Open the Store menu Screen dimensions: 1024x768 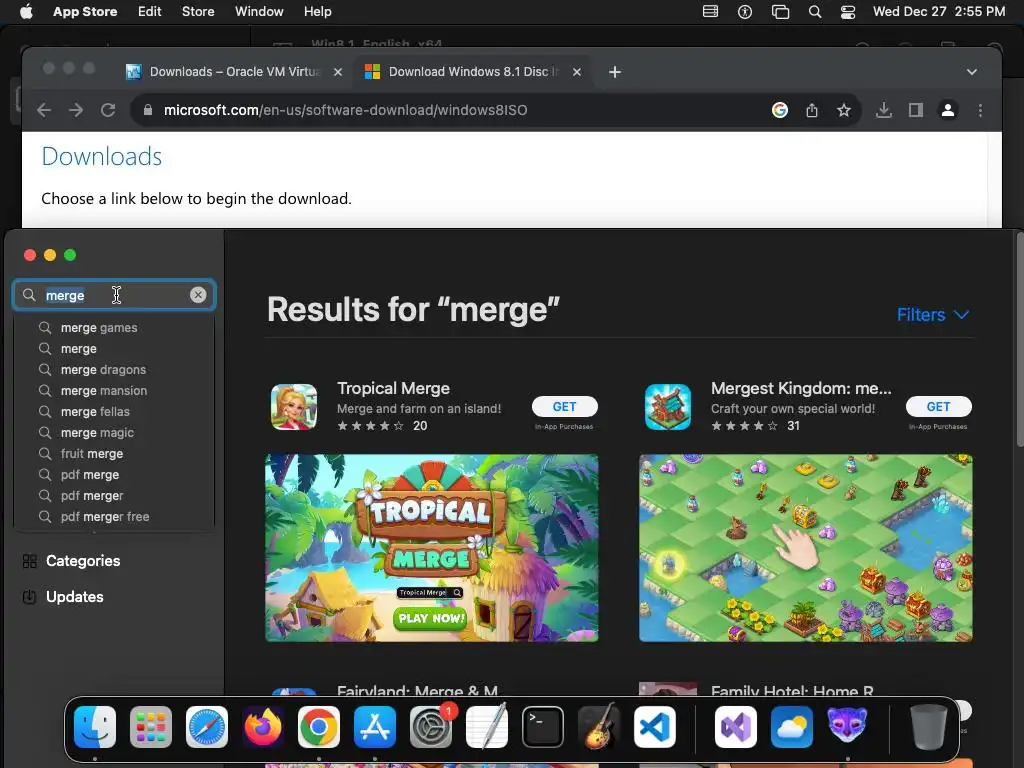198,11
